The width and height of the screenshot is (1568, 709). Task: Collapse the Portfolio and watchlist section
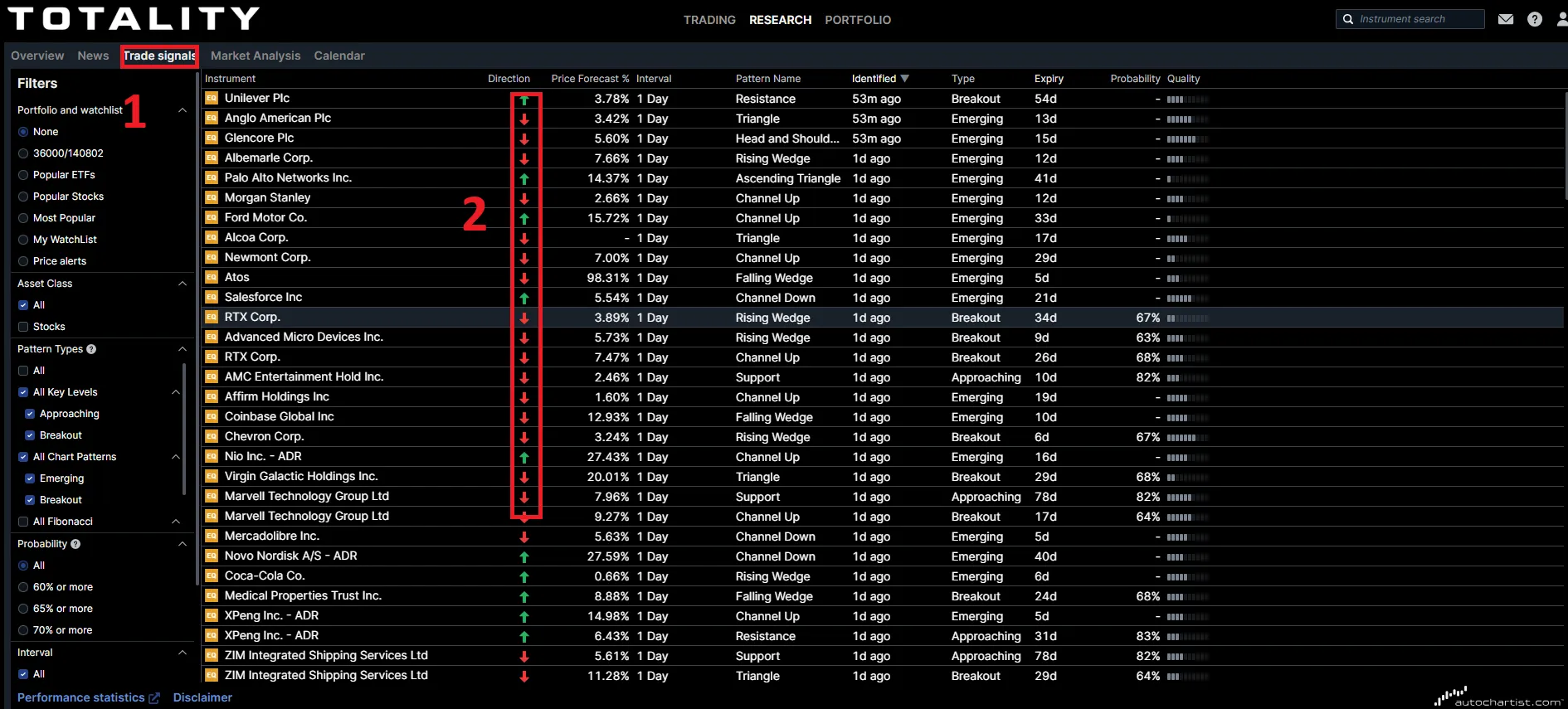(x=183, y=110)
